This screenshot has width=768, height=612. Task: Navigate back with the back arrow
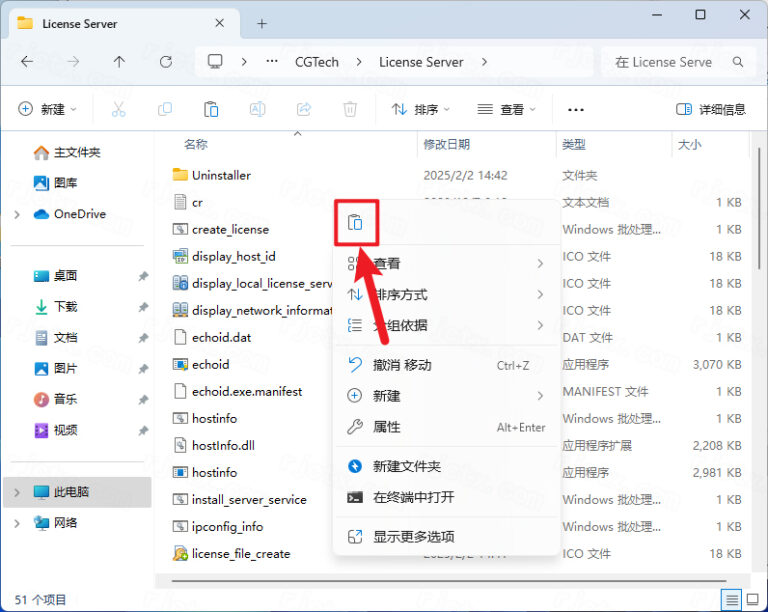27,62
